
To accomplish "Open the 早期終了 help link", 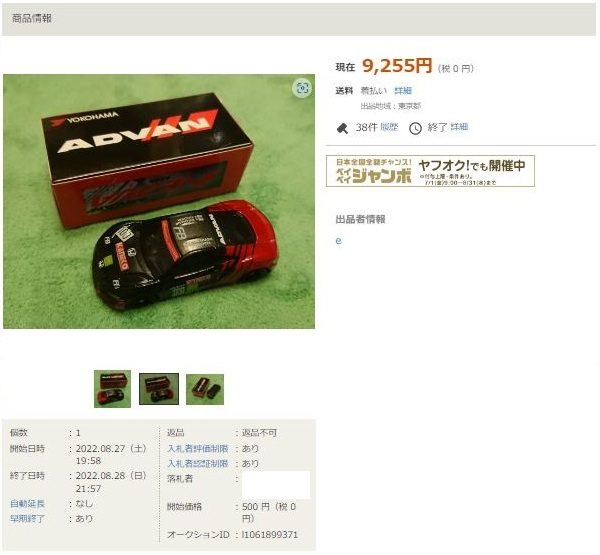I will pyautogui.click(x=27, y=519).
